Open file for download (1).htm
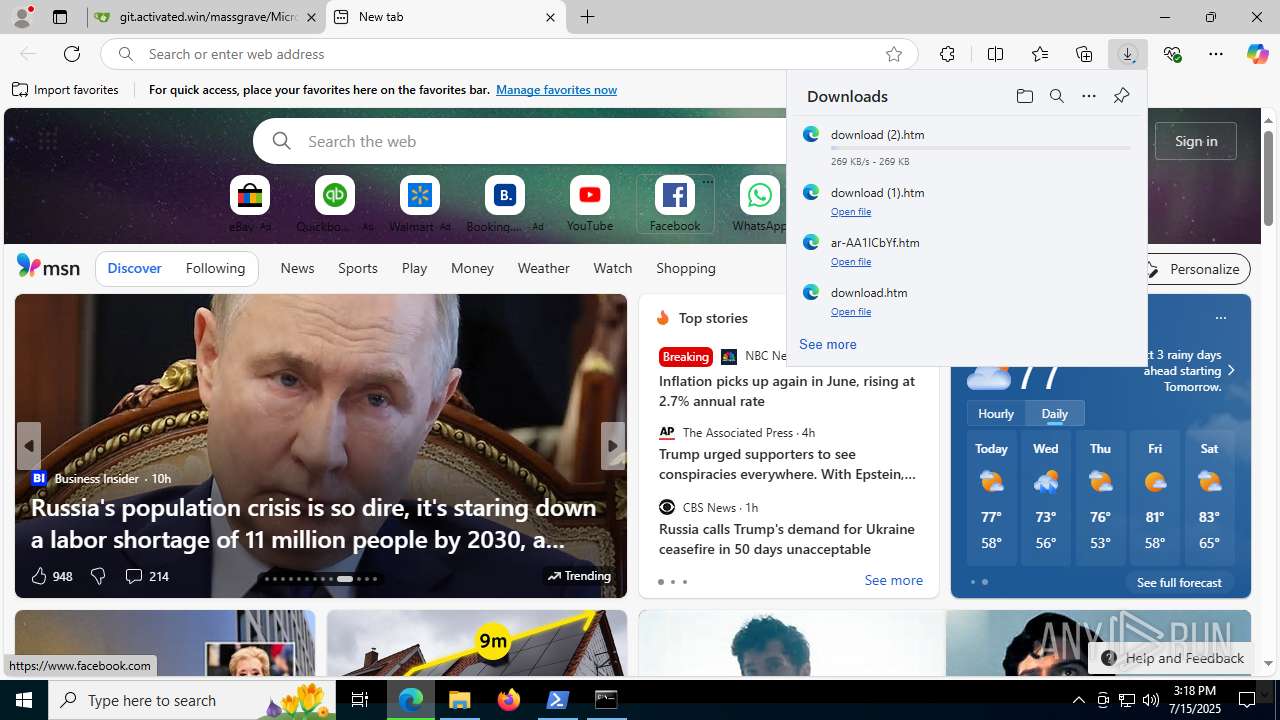The image size is (1280, 720). pyautogui.click(x=851, y=212)
